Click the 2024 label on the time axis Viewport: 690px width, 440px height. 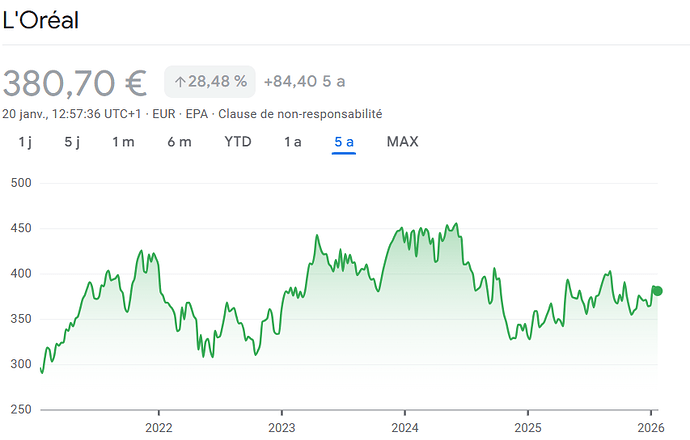404,426
